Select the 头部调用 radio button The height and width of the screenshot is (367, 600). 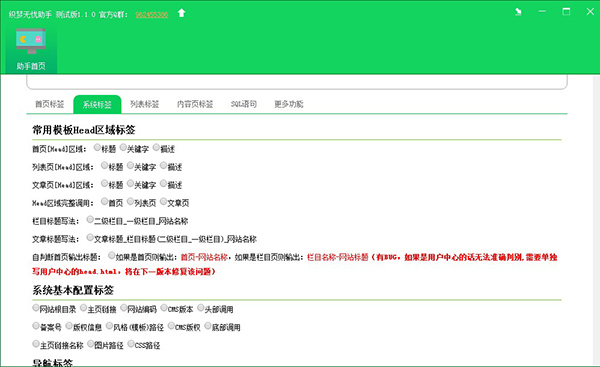point(201,308)
